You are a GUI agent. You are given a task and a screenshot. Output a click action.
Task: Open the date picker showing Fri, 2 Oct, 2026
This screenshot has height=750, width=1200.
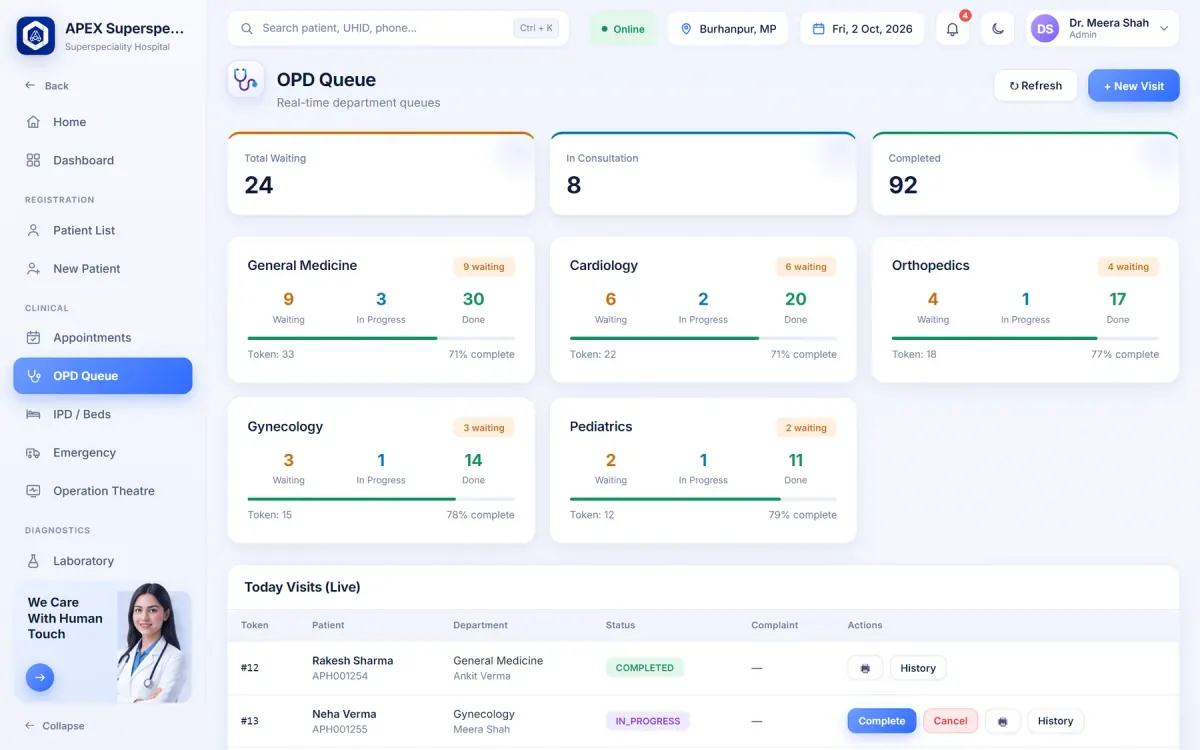coord(862,29)
